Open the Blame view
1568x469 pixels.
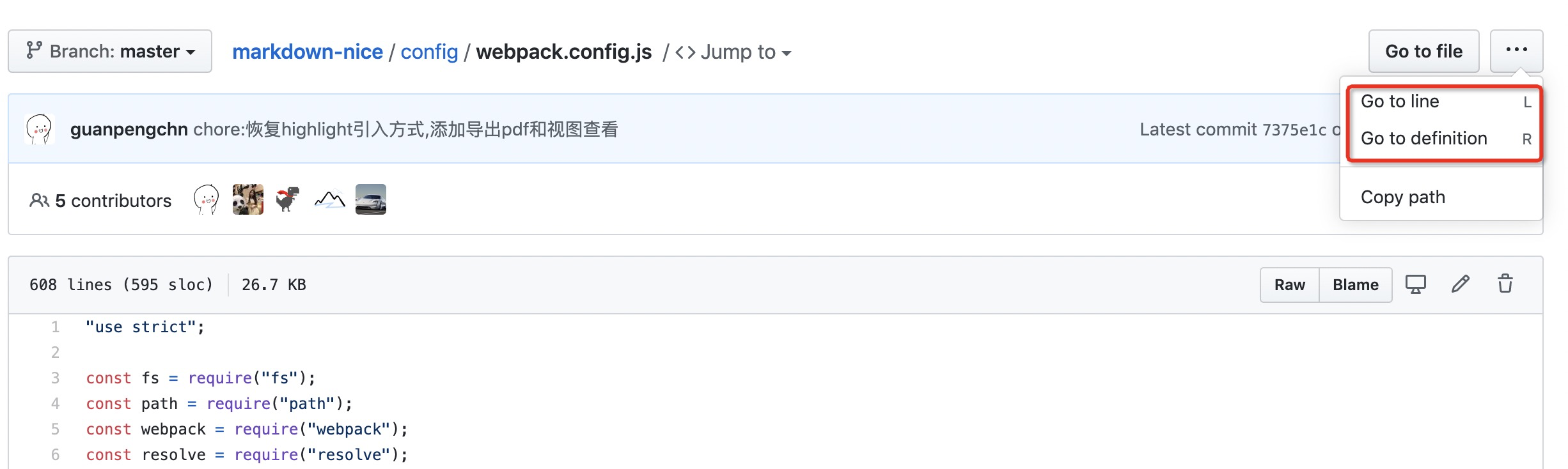[1355, 285]
